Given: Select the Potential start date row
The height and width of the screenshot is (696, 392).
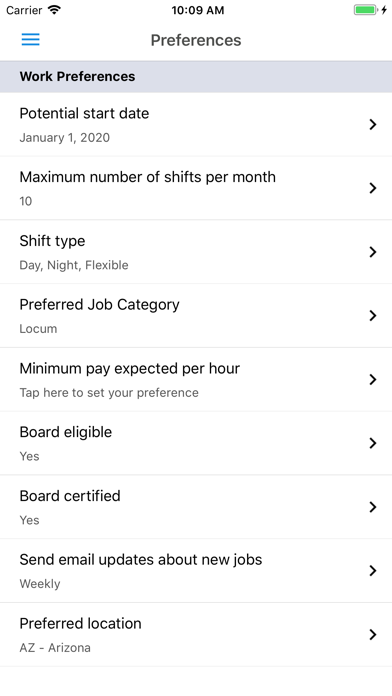Looking at the screenshot, I should click(x=196, y=124).
